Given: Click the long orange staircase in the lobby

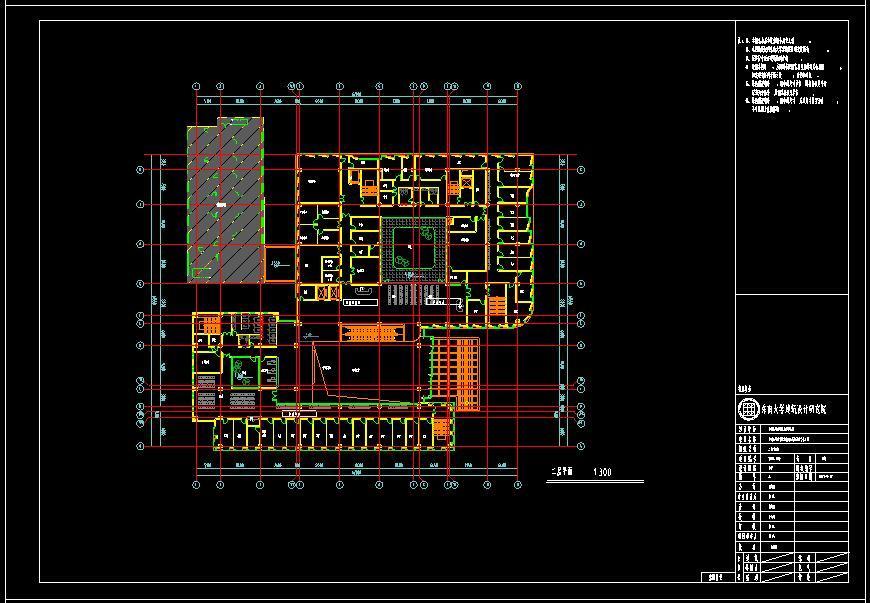Looking at the screenshot, I should pos(372,332).
